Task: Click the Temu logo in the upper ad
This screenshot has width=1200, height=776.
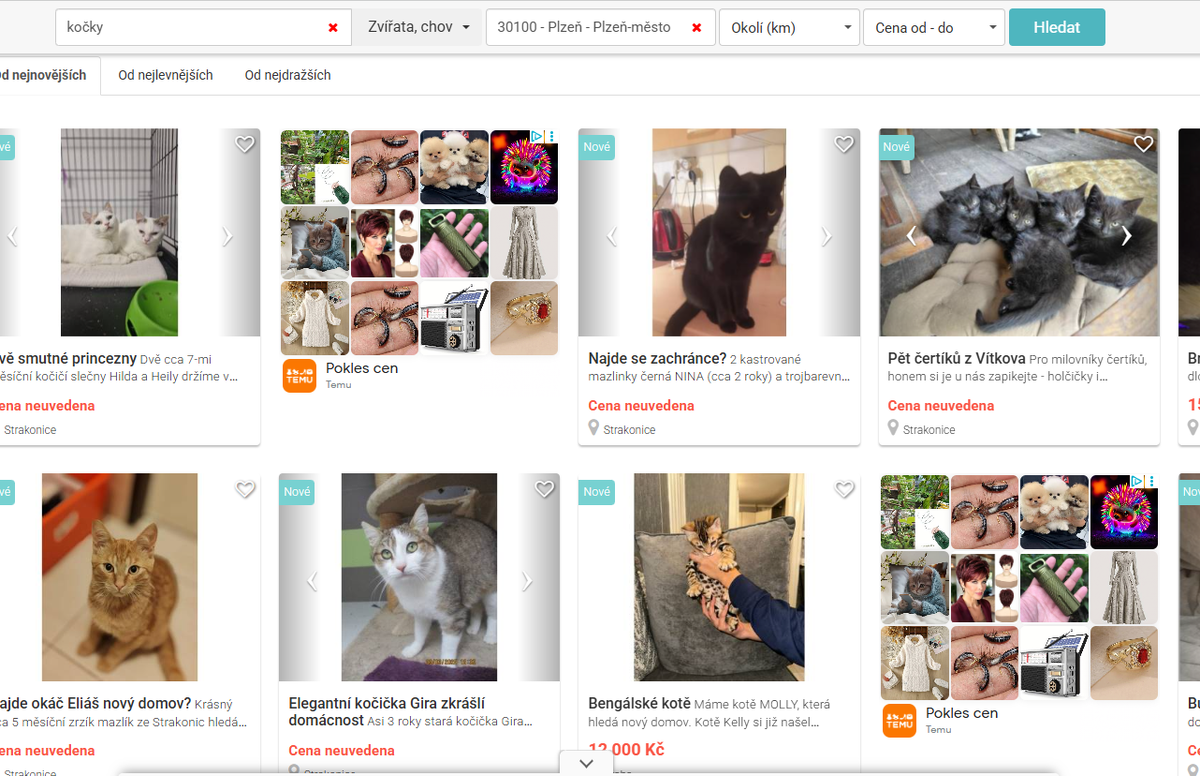Action: click(299, 375)
